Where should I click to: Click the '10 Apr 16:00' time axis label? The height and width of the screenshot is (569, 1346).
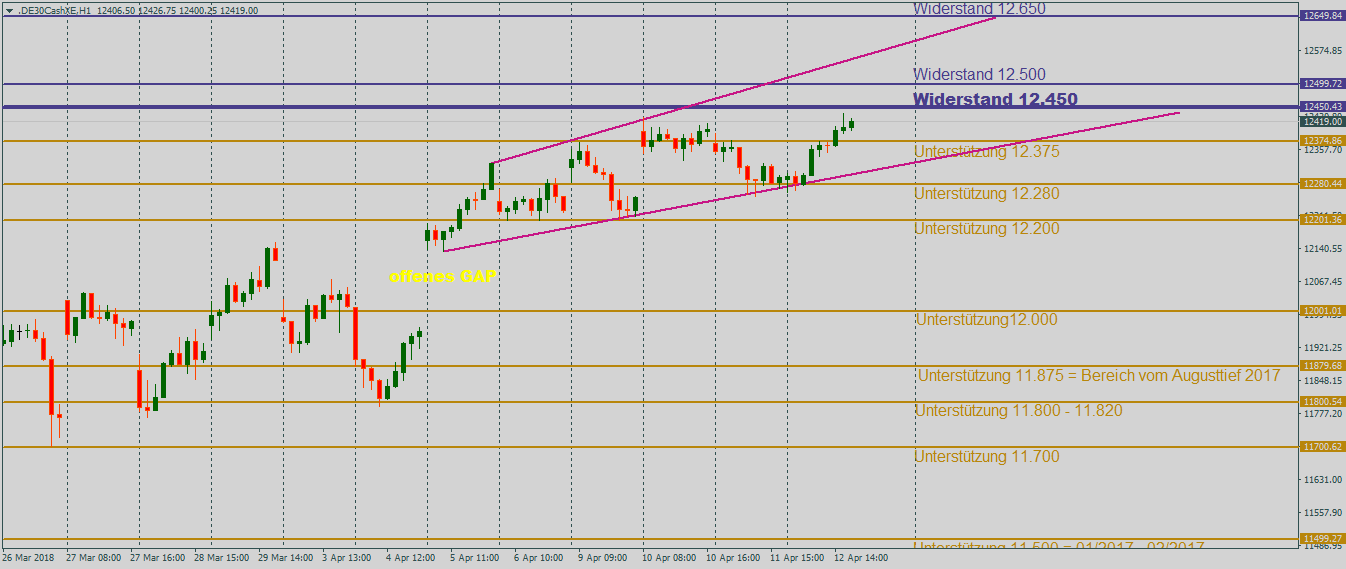pyautogui.click(x=733, y=557)
